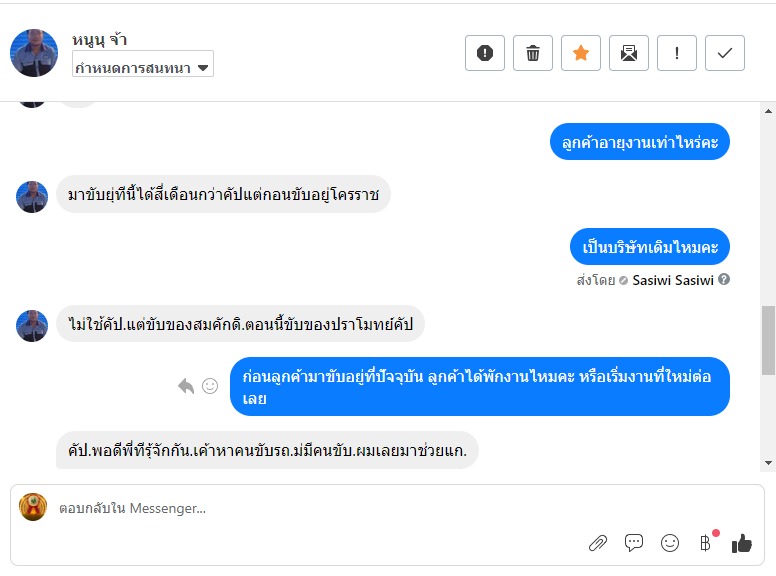Click the ตอบกลับใน Messenger input field
The image size is (776, 576).
300,508
